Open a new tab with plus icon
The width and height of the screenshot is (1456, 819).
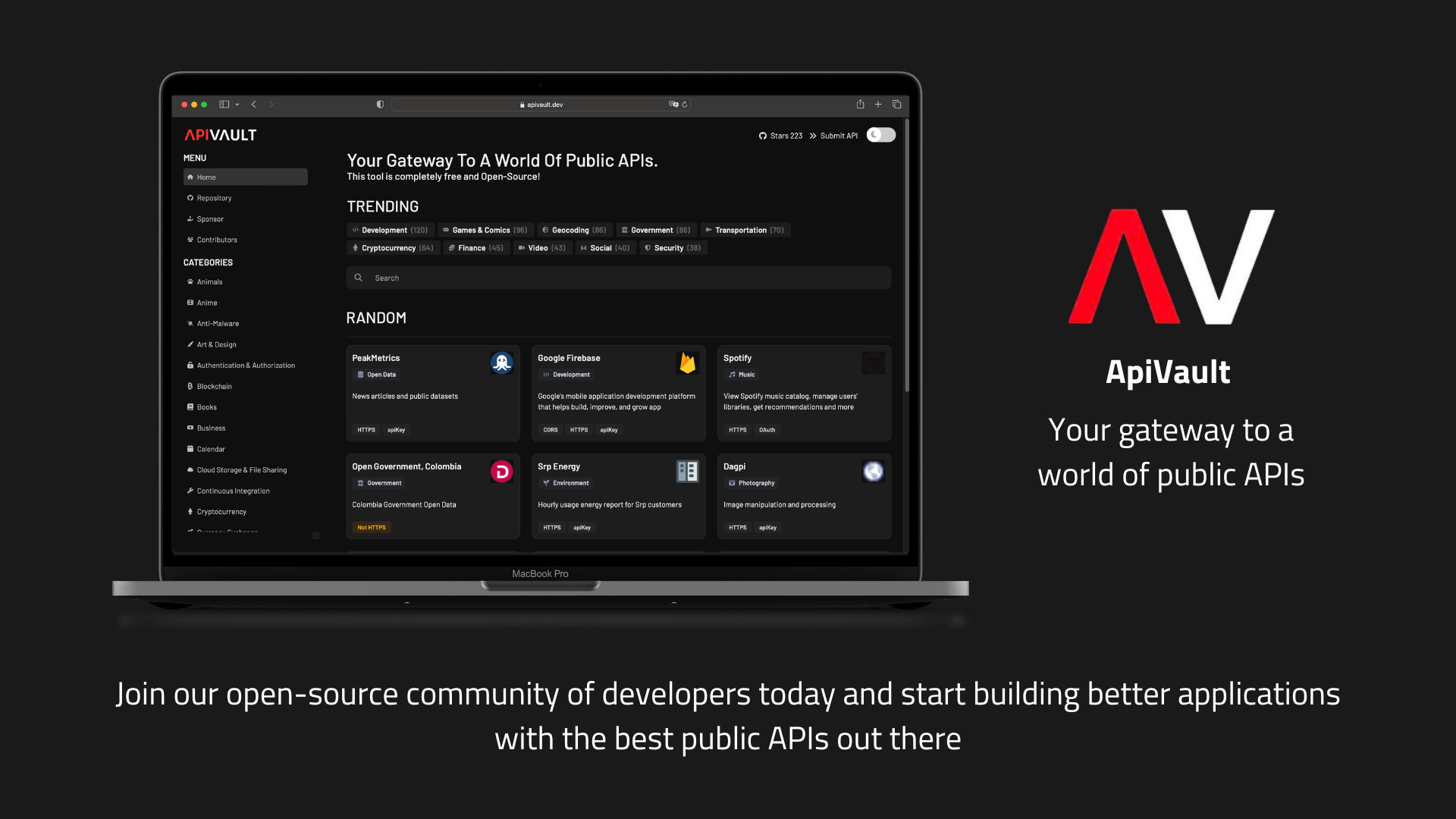[x=878, y=105]
